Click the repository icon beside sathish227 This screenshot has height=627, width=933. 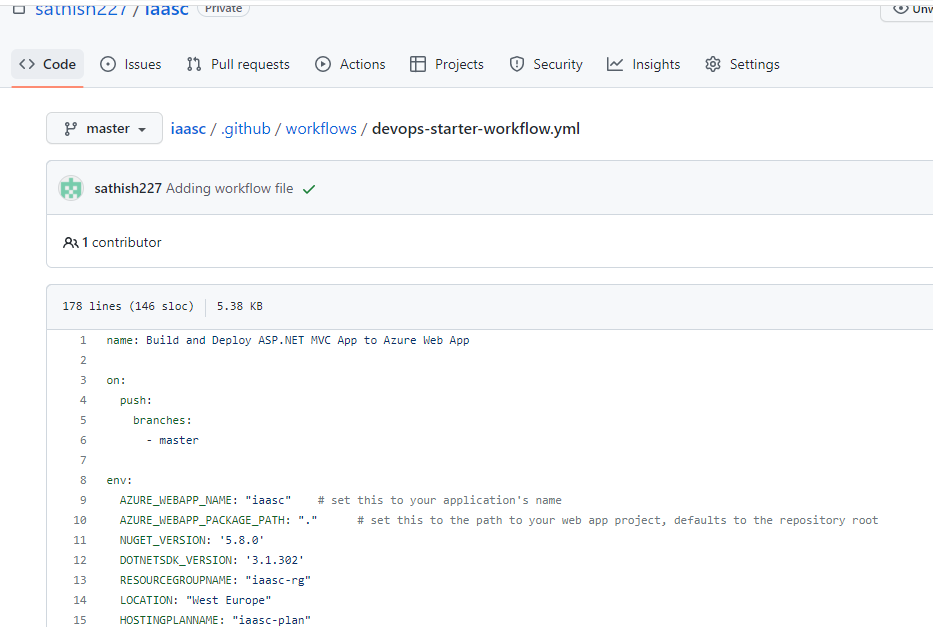(18, 8)
